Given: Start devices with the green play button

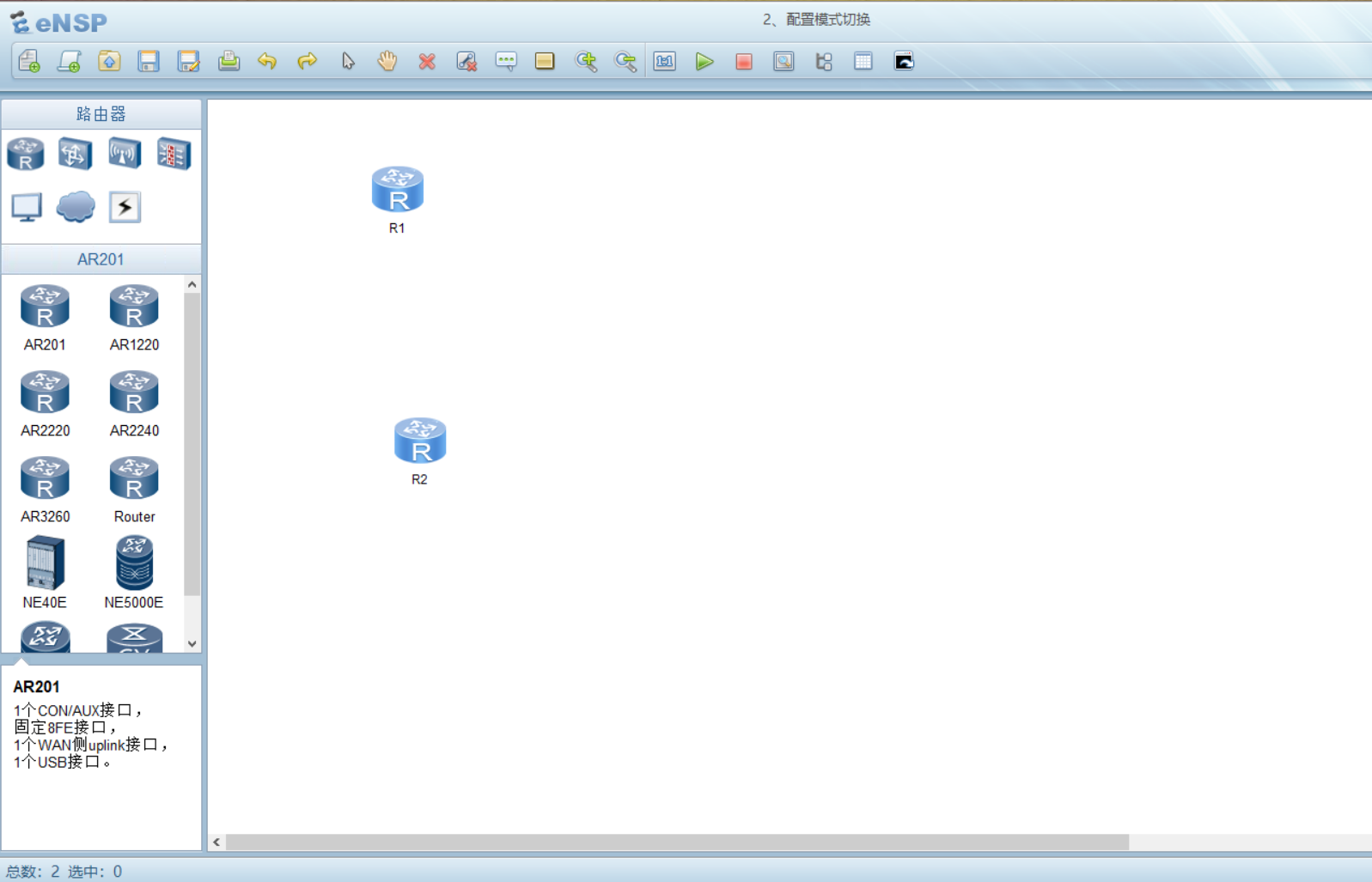Looking at the screenshot, I should point(704,61).
